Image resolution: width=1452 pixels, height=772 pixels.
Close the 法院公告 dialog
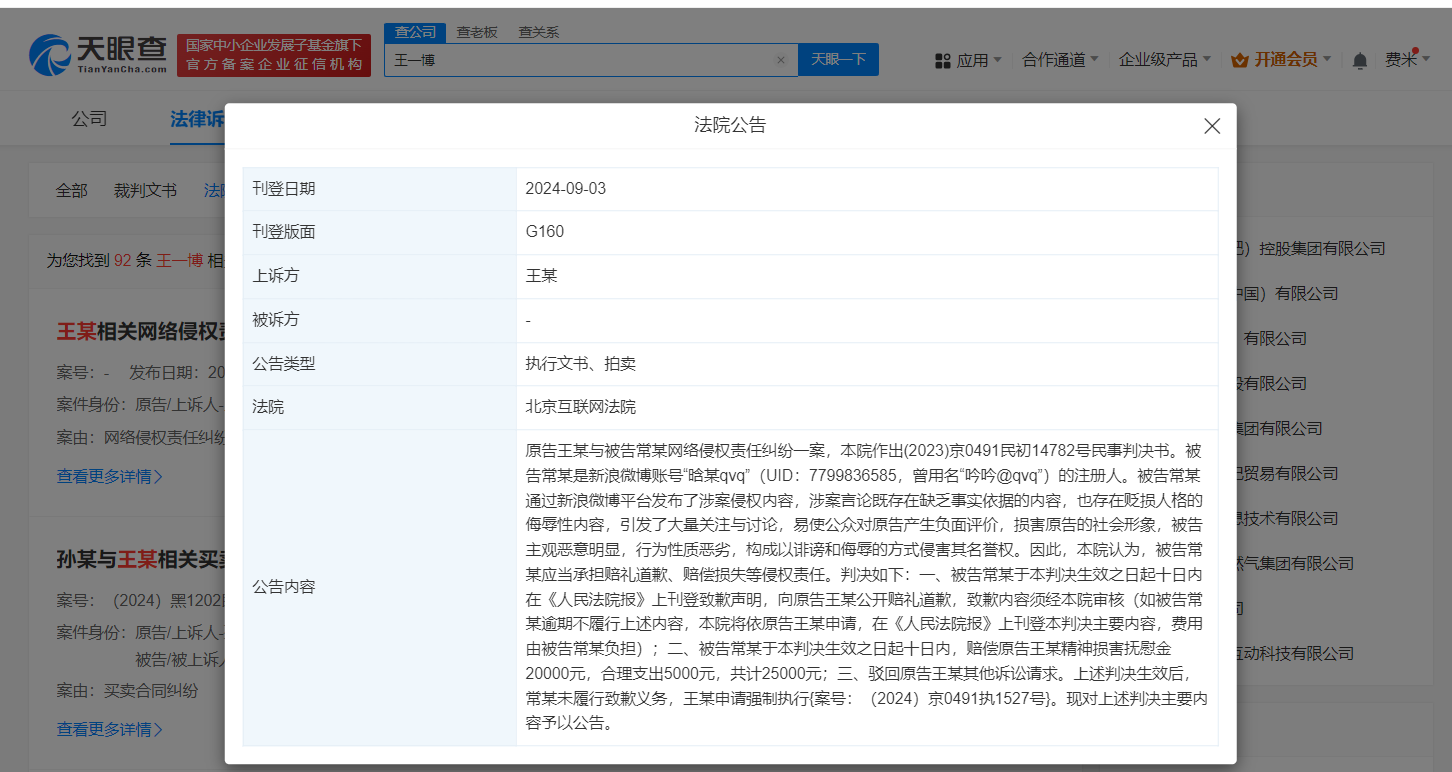click(1212, 126)
